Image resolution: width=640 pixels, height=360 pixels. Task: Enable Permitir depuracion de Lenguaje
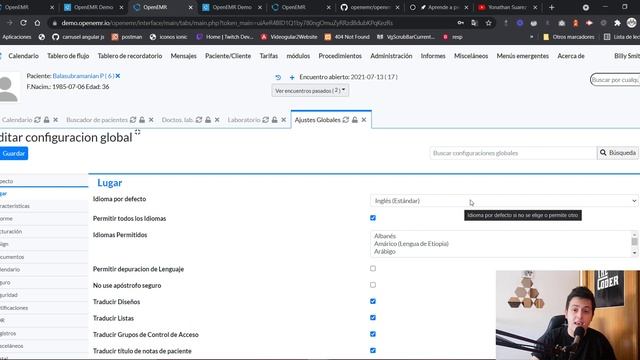tap(373, 269)
